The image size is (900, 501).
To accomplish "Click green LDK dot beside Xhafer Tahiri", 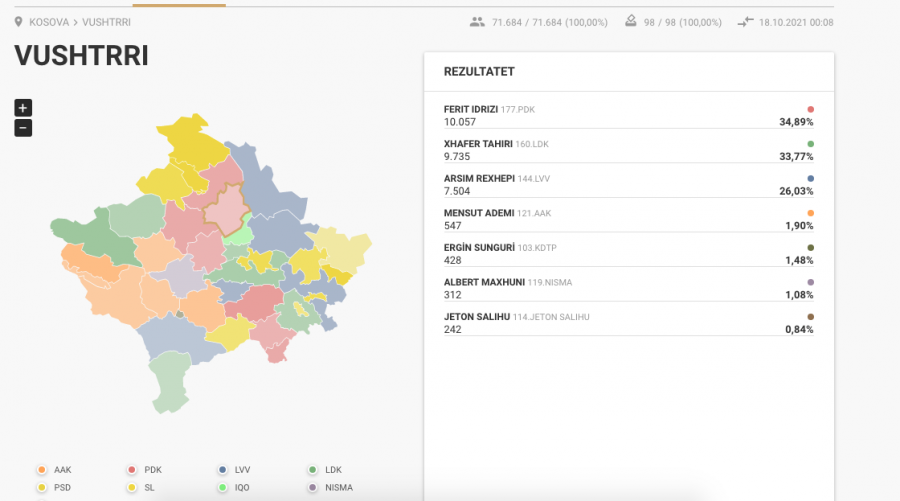I will coord(810,143).
